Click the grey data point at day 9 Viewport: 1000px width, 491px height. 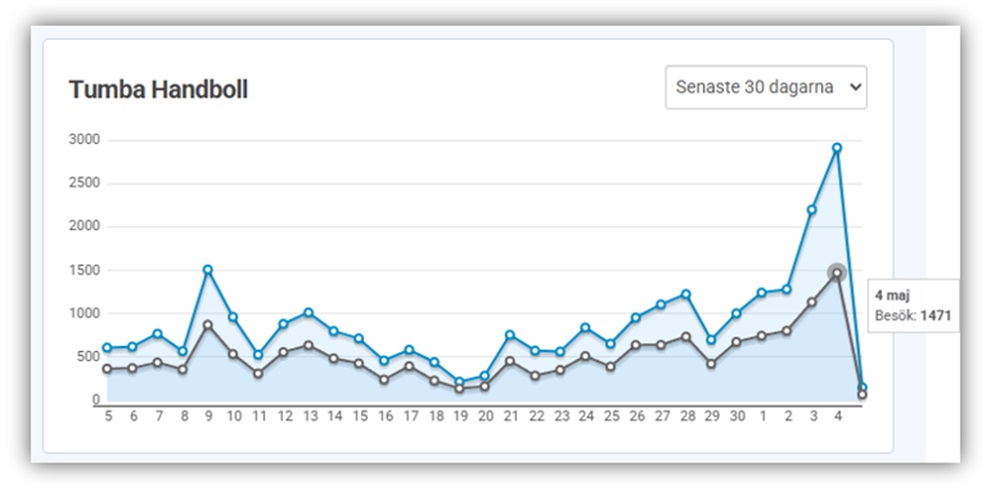208,324
